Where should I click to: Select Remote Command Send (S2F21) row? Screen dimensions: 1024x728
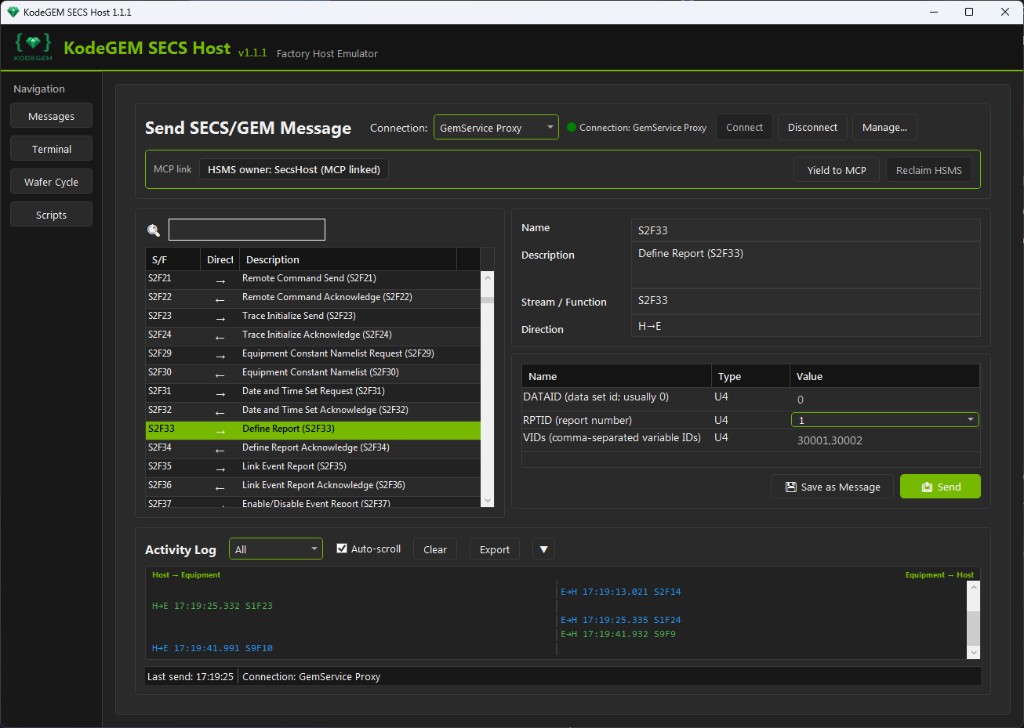pos(313,278)
